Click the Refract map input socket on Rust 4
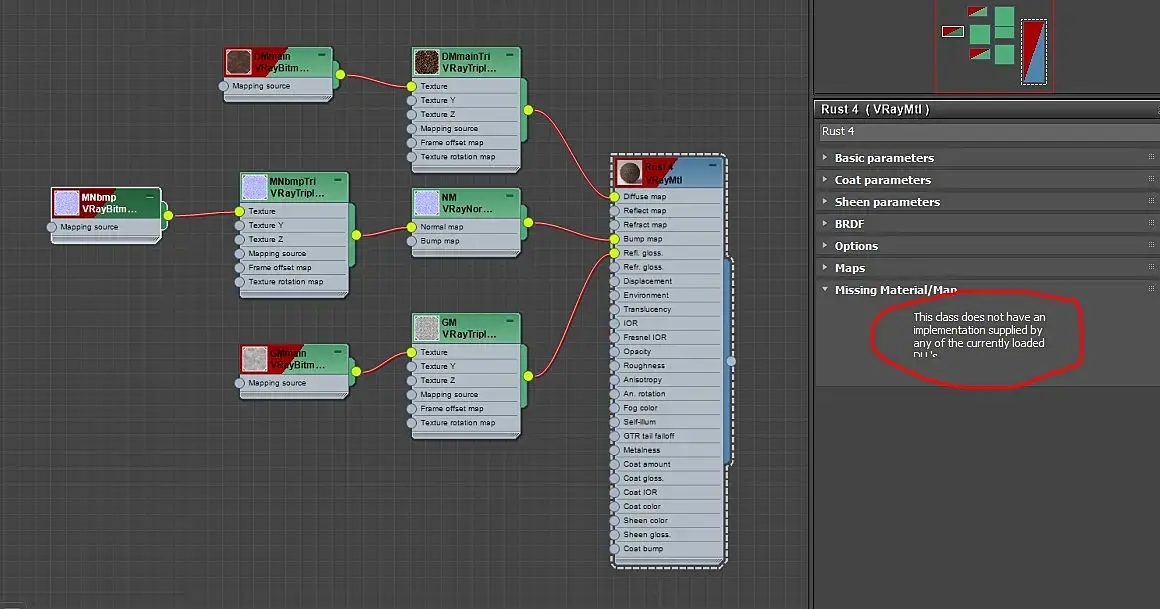1160x609 pixels. (x=615, y=225)
